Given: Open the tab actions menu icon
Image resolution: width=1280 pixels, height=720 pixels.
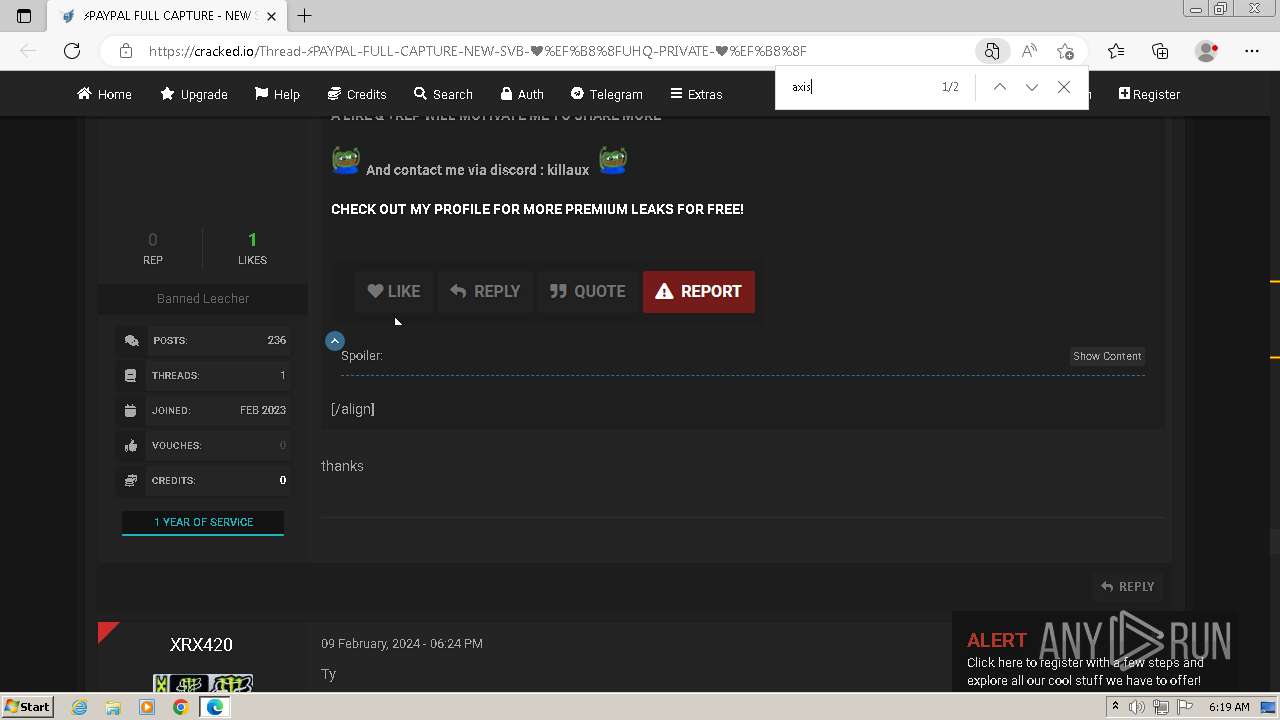Looking at the screenshot, I should click(24, 16).
